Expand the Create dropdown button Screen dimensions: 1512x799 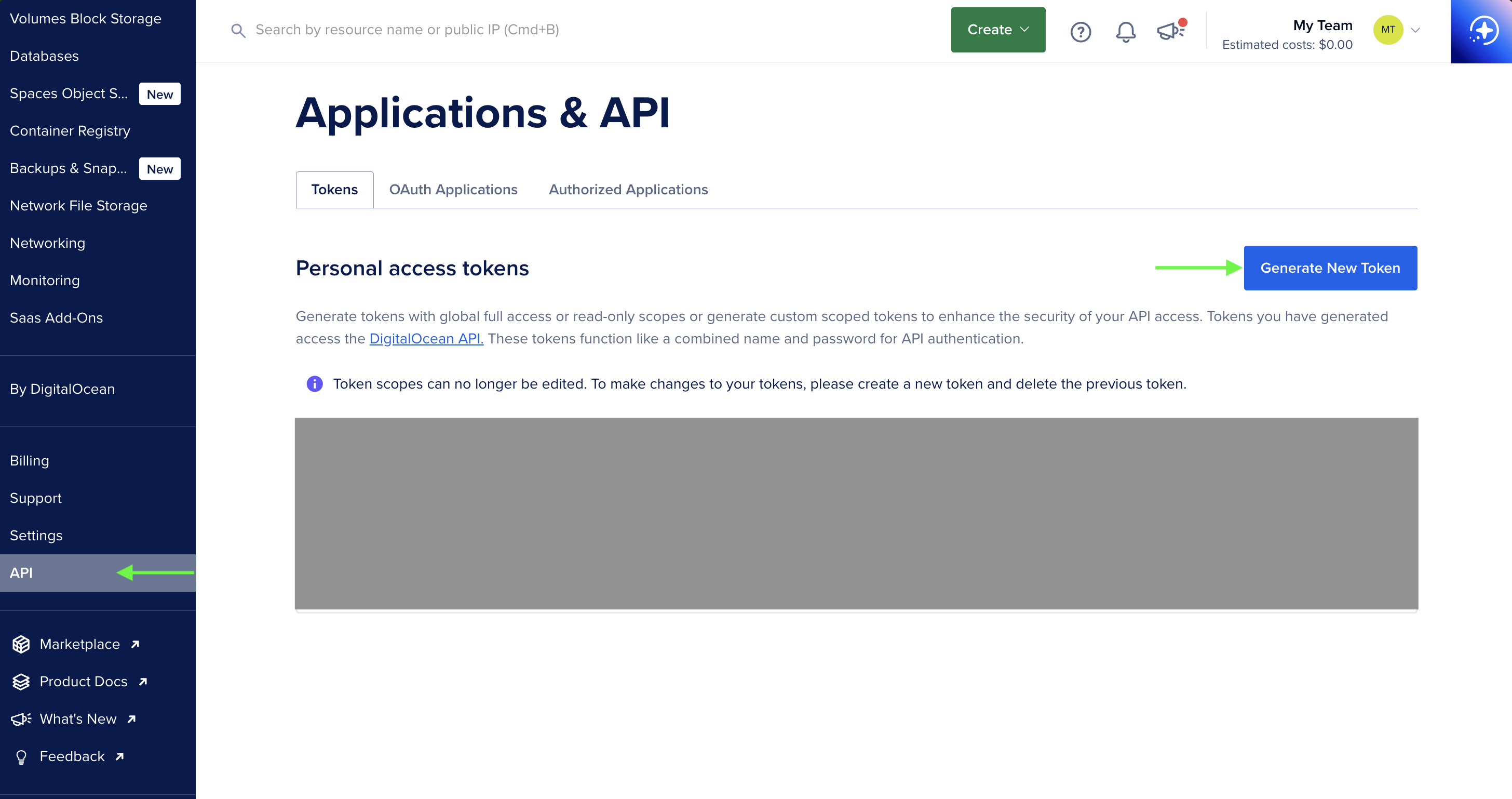(997, 30)
